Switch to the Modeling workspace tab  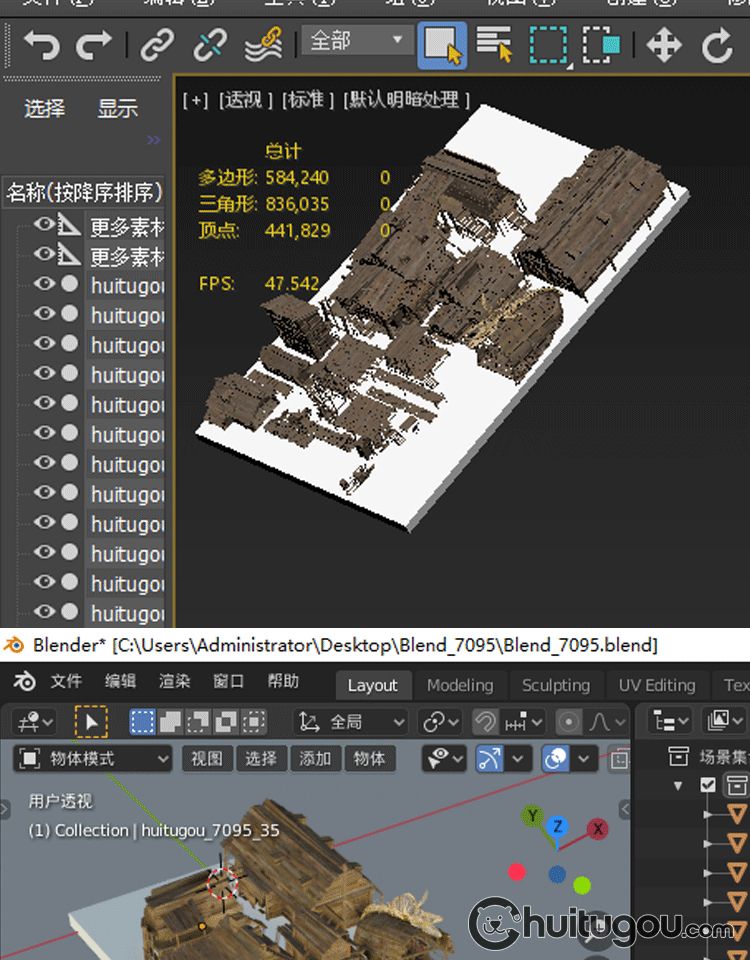(460, 685)
